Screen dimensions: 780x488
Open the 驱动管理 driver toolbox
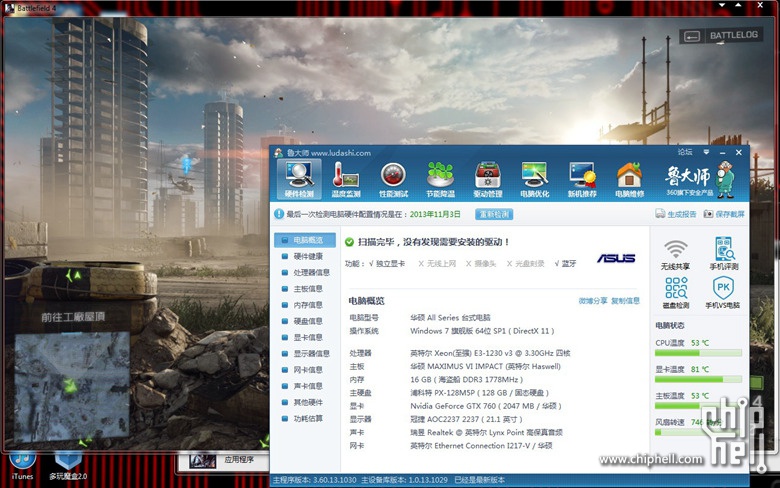[488, 179]
